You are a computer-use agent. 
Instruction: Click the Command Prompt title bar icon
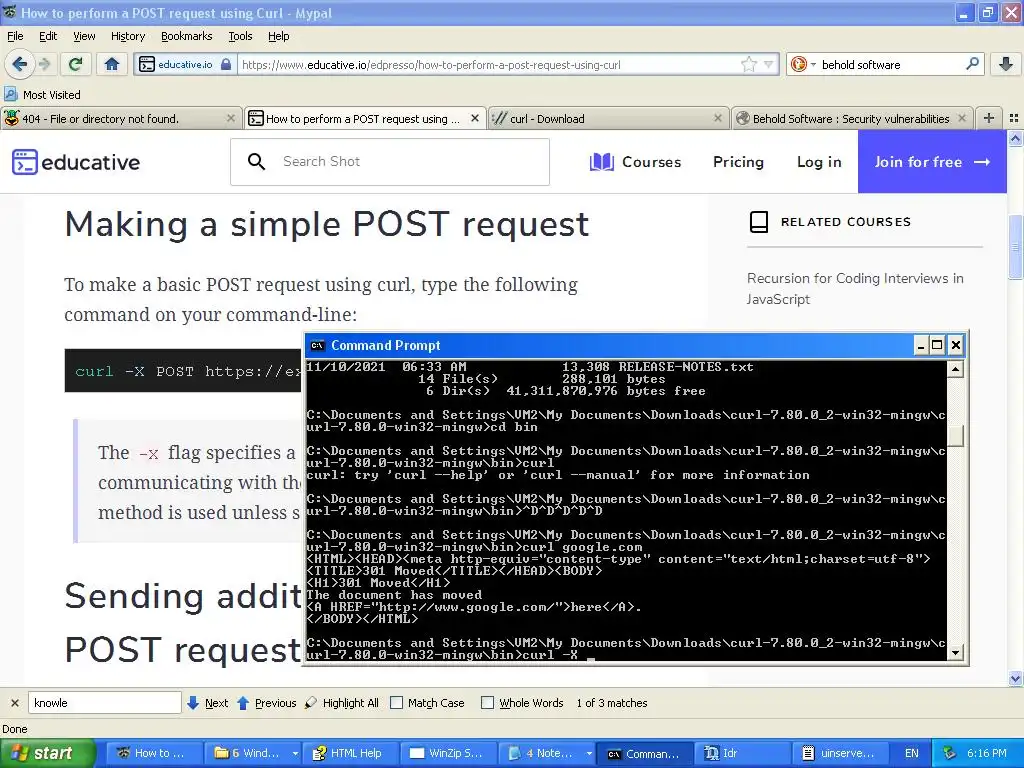pyautogui.click(x=317, y=345)
